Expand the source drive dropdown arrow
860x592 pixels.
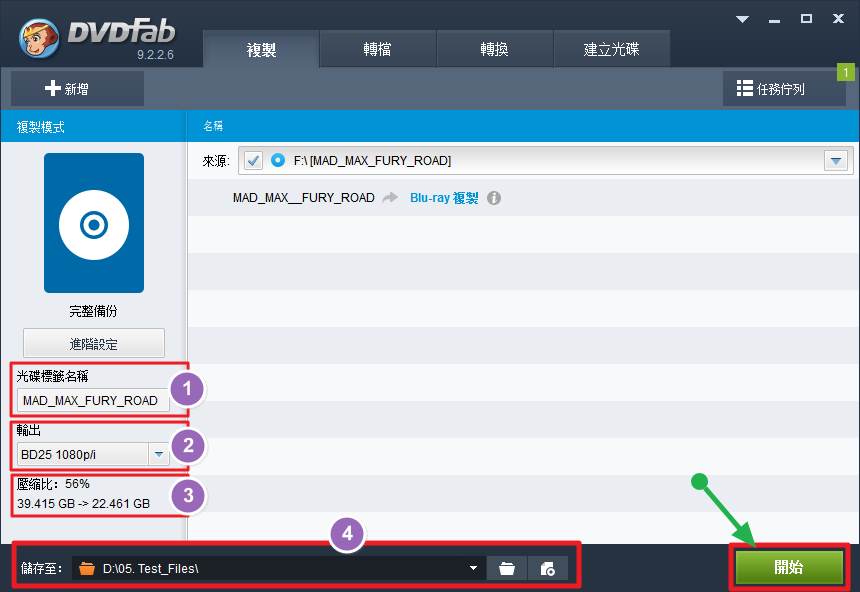[835, 161]
